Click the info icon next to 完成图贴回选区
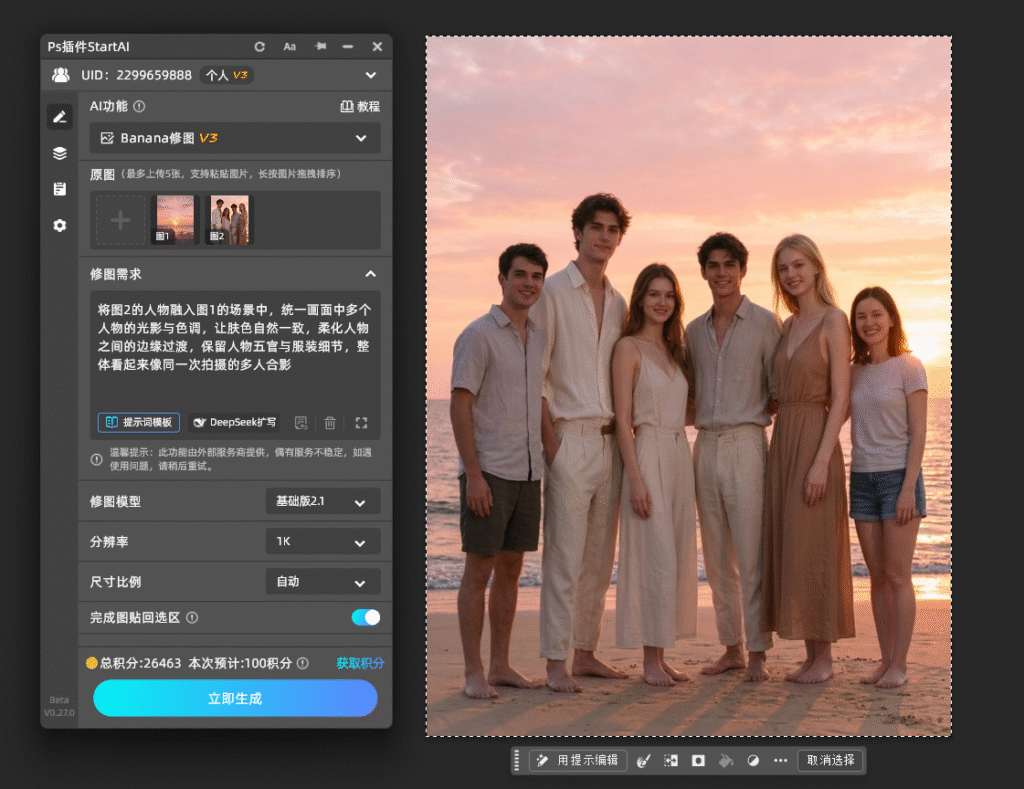The image size is (1024, 789). click(x=192, y=617)
